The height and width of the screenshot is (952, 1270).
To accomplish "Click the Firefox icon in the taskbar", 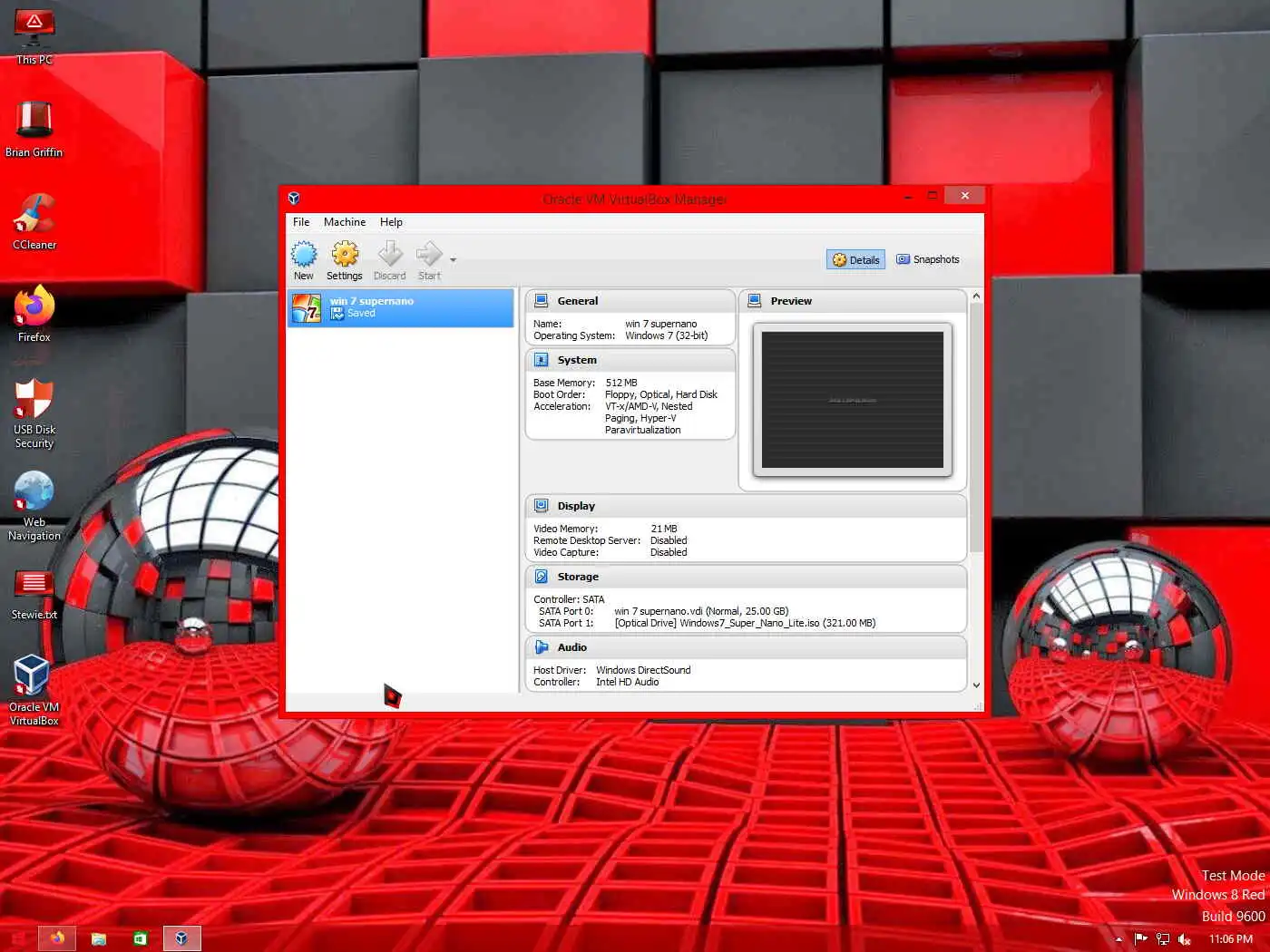I will pos(57,938).
